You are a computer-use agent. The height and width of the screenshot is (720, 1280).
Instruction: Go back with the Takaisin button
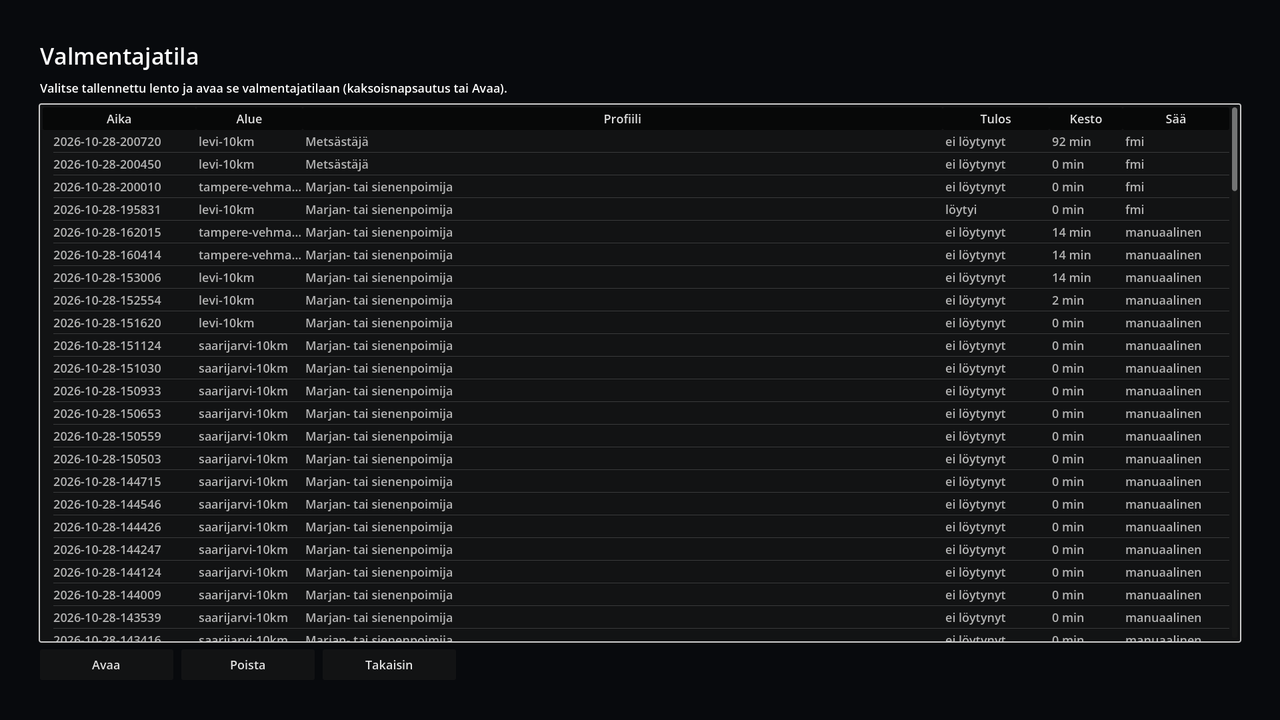point(389,665)
